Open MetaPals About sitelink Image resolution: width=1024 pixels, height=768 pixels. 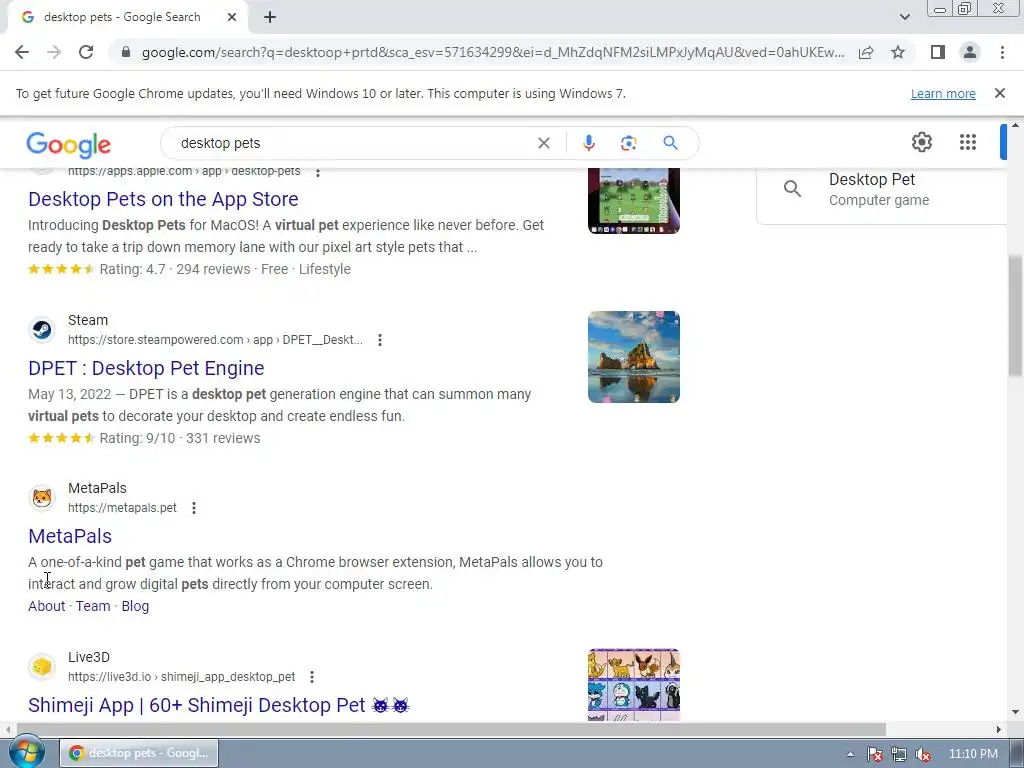(46, 606)
